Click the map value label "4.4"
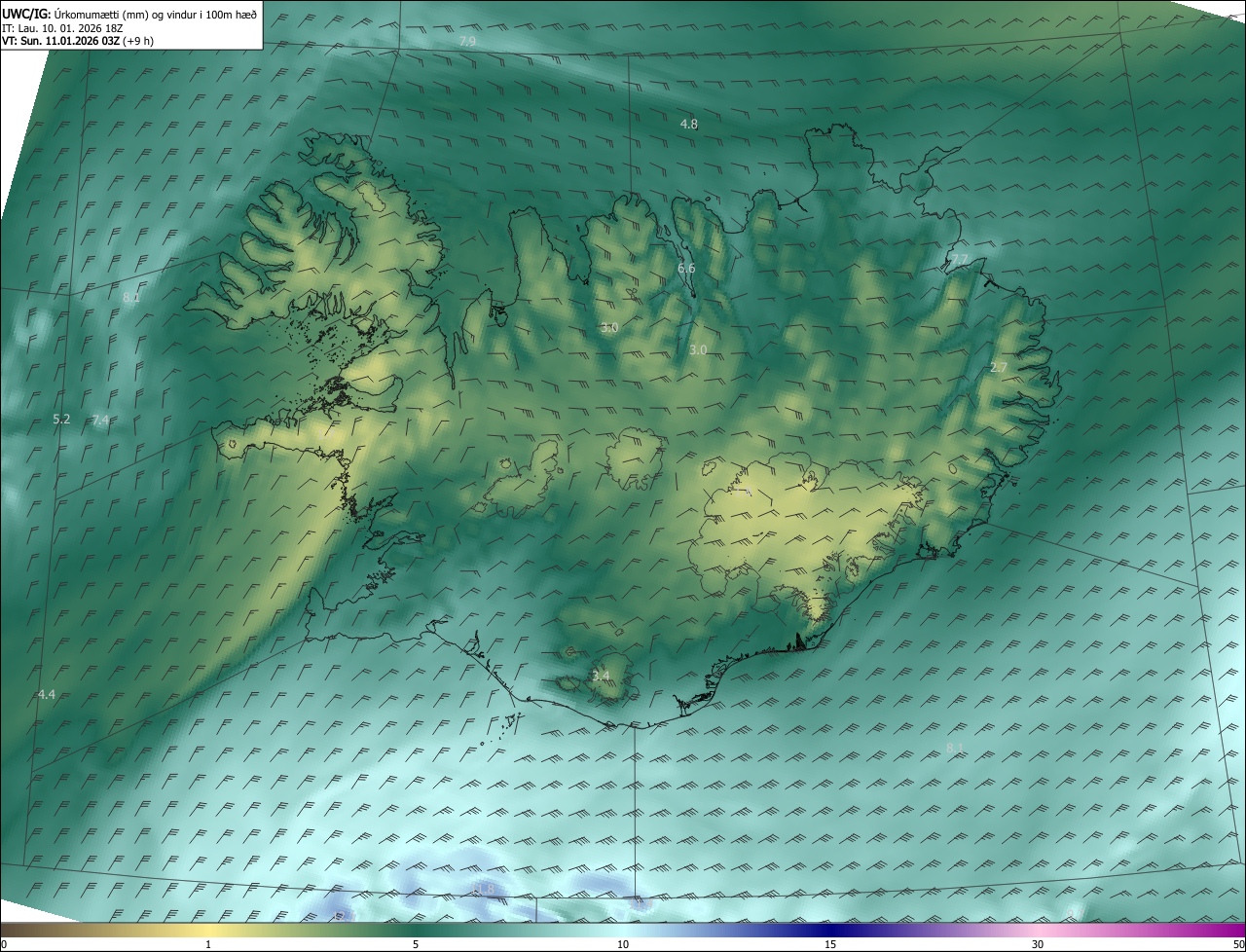The height and width of the screenshot is (952, 1246). point(47,694)
